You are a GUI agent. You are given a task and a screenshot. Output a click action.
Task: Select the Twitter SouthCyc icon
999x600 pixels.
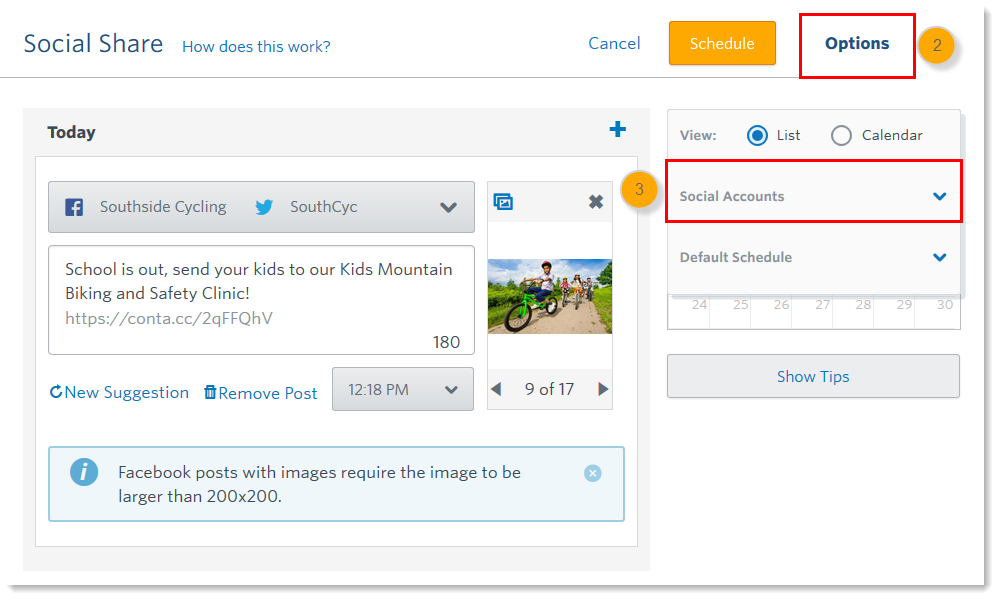[264, 207]
